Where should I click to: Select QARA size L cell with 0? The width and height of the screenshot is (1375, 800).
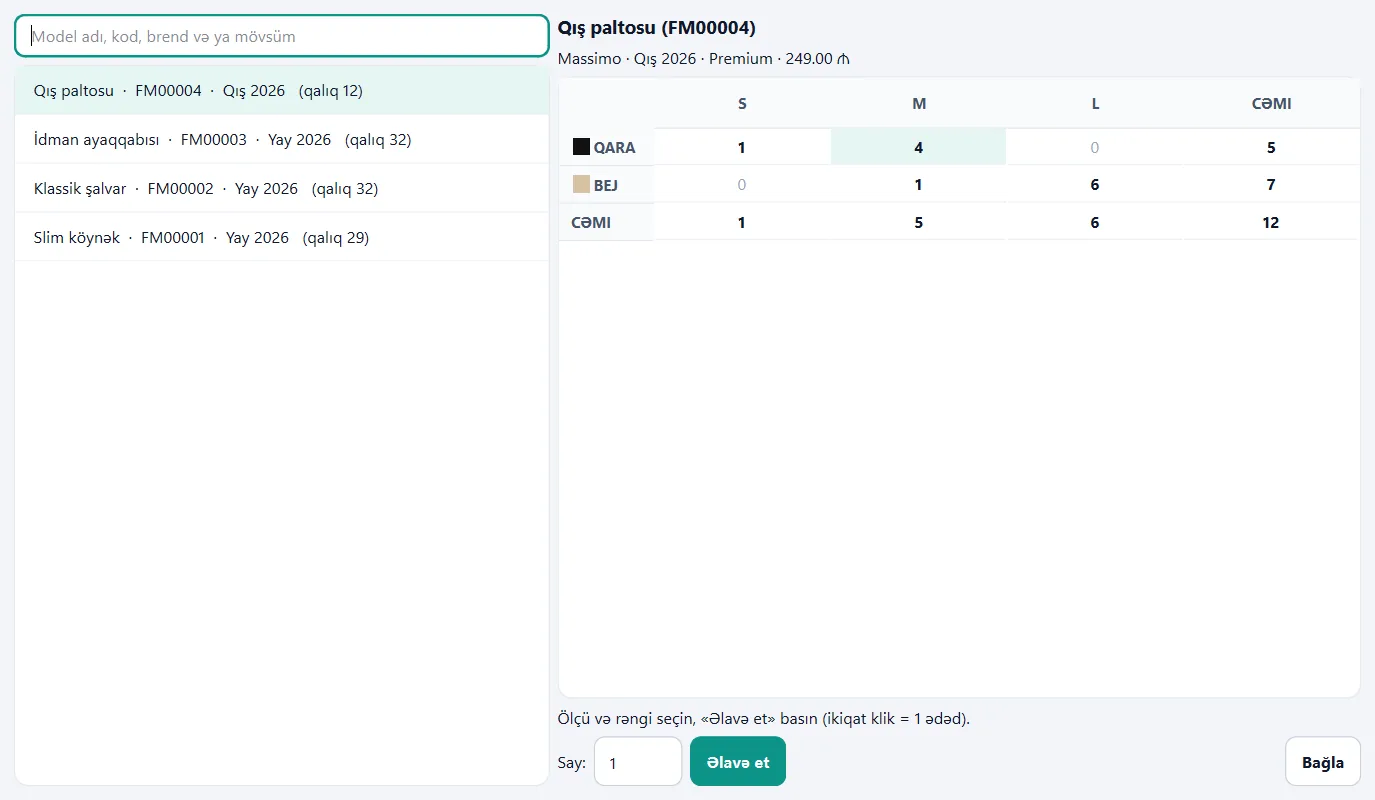(x=1094, y=147)
